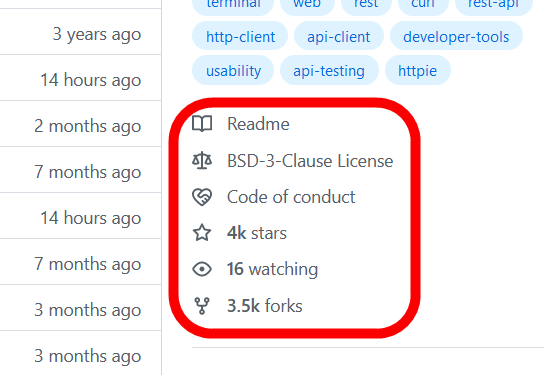Image resolution: width=544 pixels, height=375 pixels.
Task: Select the http-client topic tag
Action: click(240, 36)
